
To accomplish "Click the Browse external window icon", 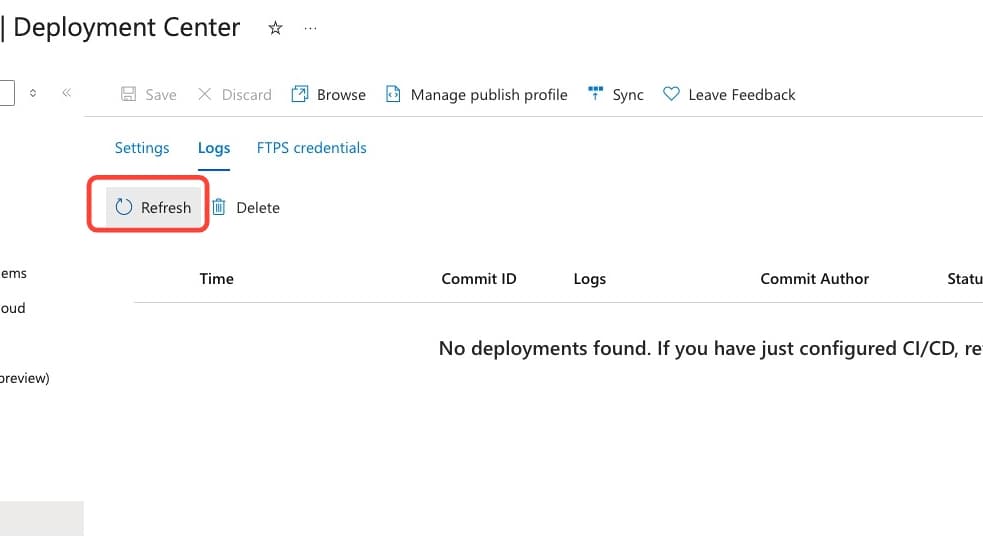I will [300, 94].
